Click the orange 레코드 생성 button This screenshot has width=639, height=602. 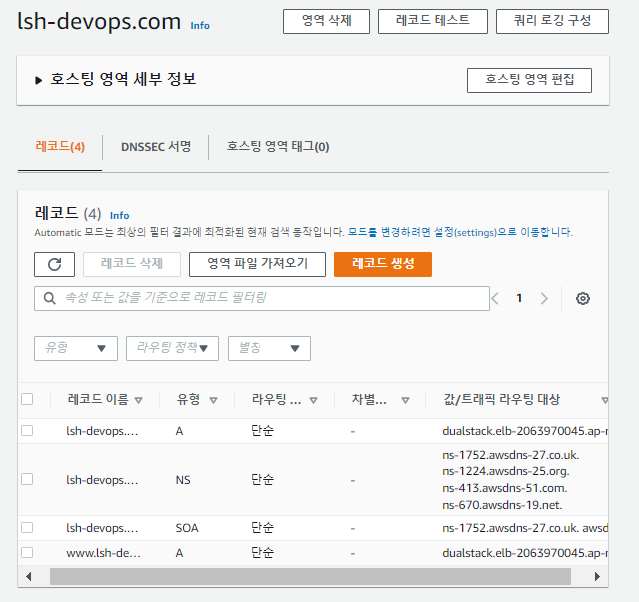tap(383, 264)
